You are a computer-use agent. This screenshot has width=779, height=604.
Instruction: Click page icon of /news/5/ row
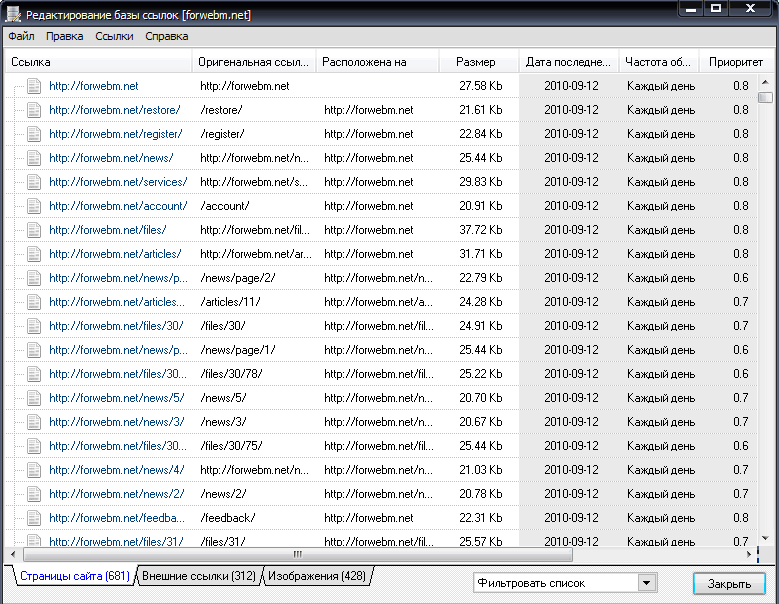[x=34, y=398]
